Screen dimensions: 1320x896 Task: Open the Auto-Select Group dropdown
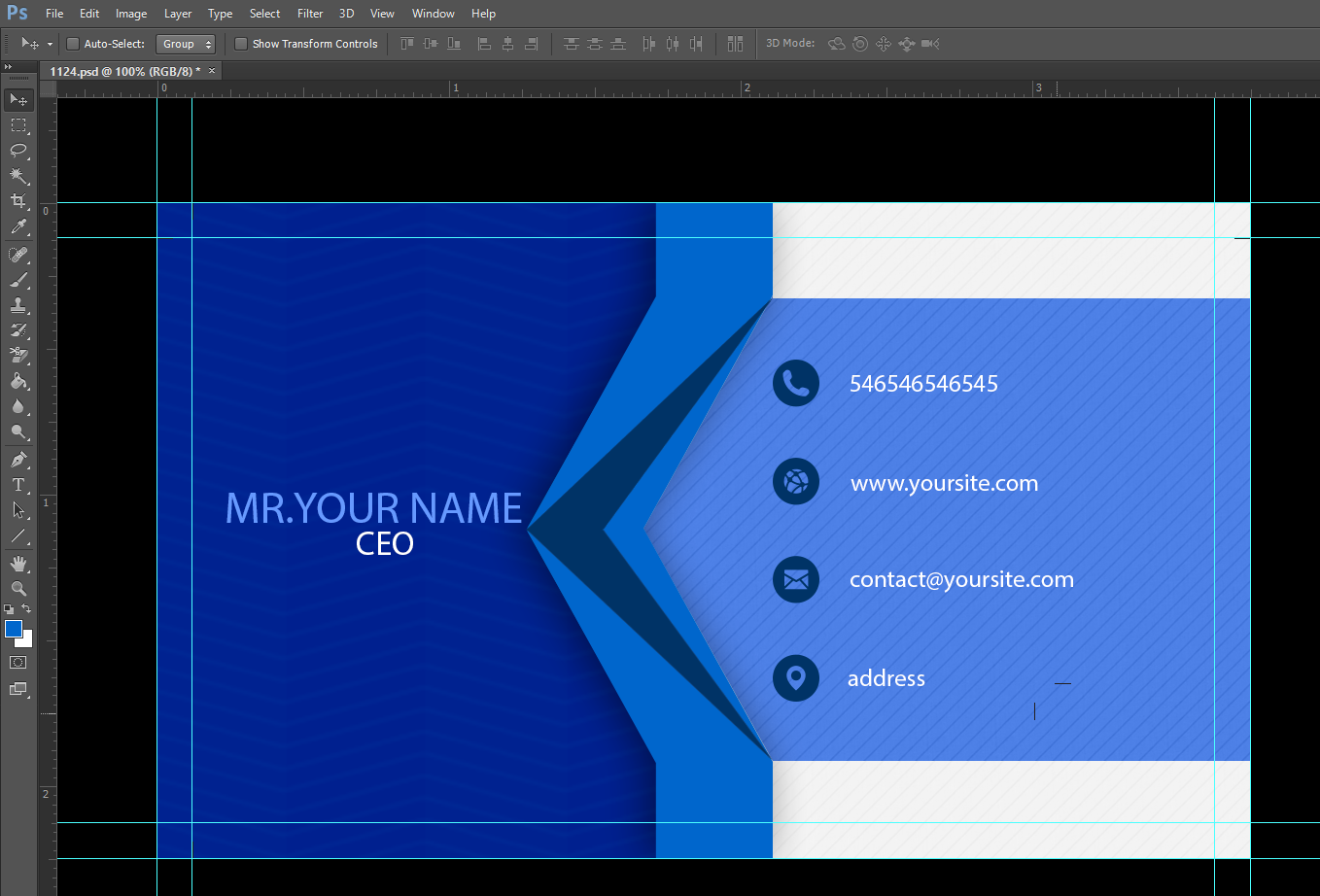[186, 44]
